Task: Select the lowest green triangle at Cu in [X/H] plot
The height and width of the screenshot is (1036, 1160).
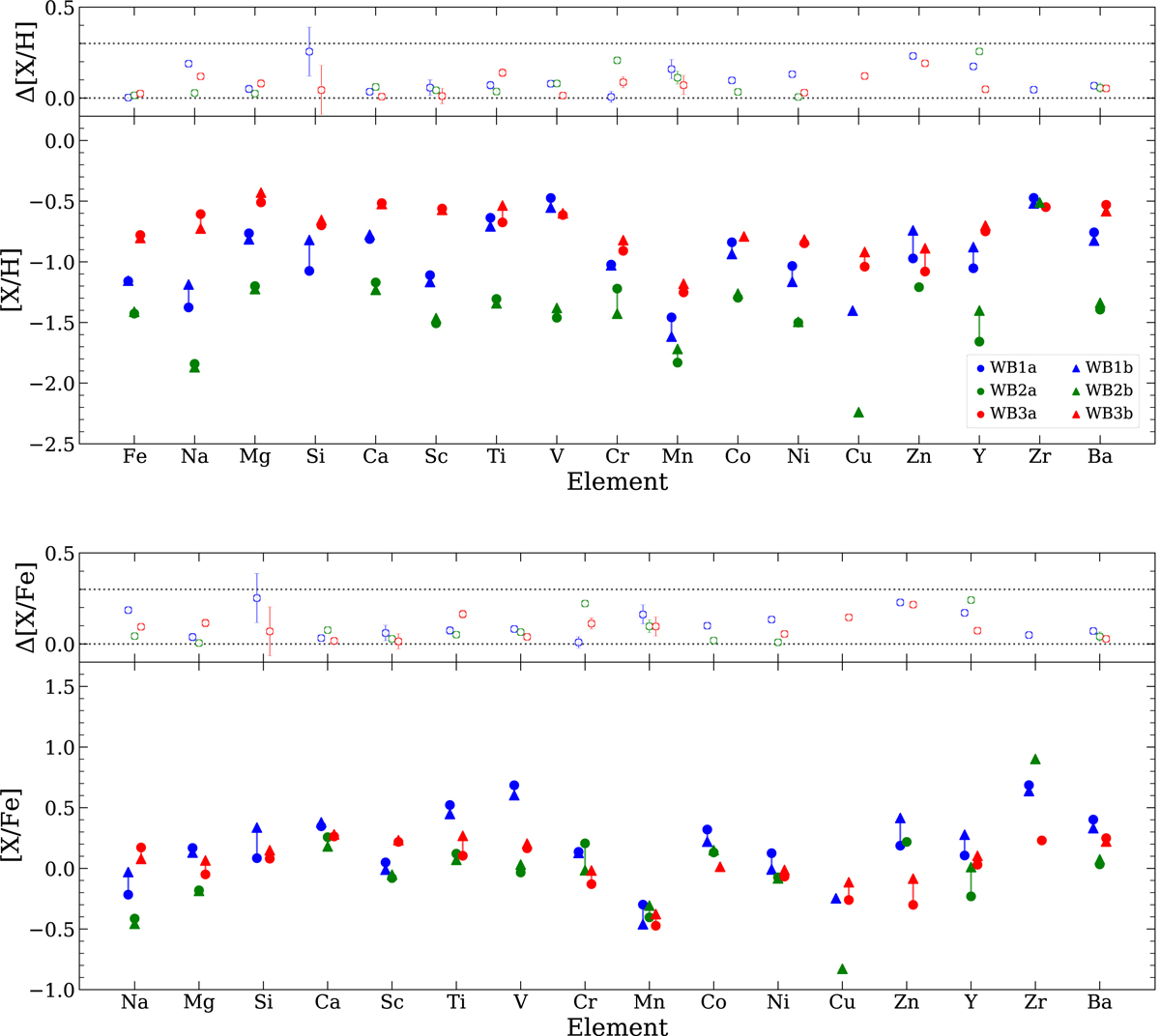Action: click(858, 413)
